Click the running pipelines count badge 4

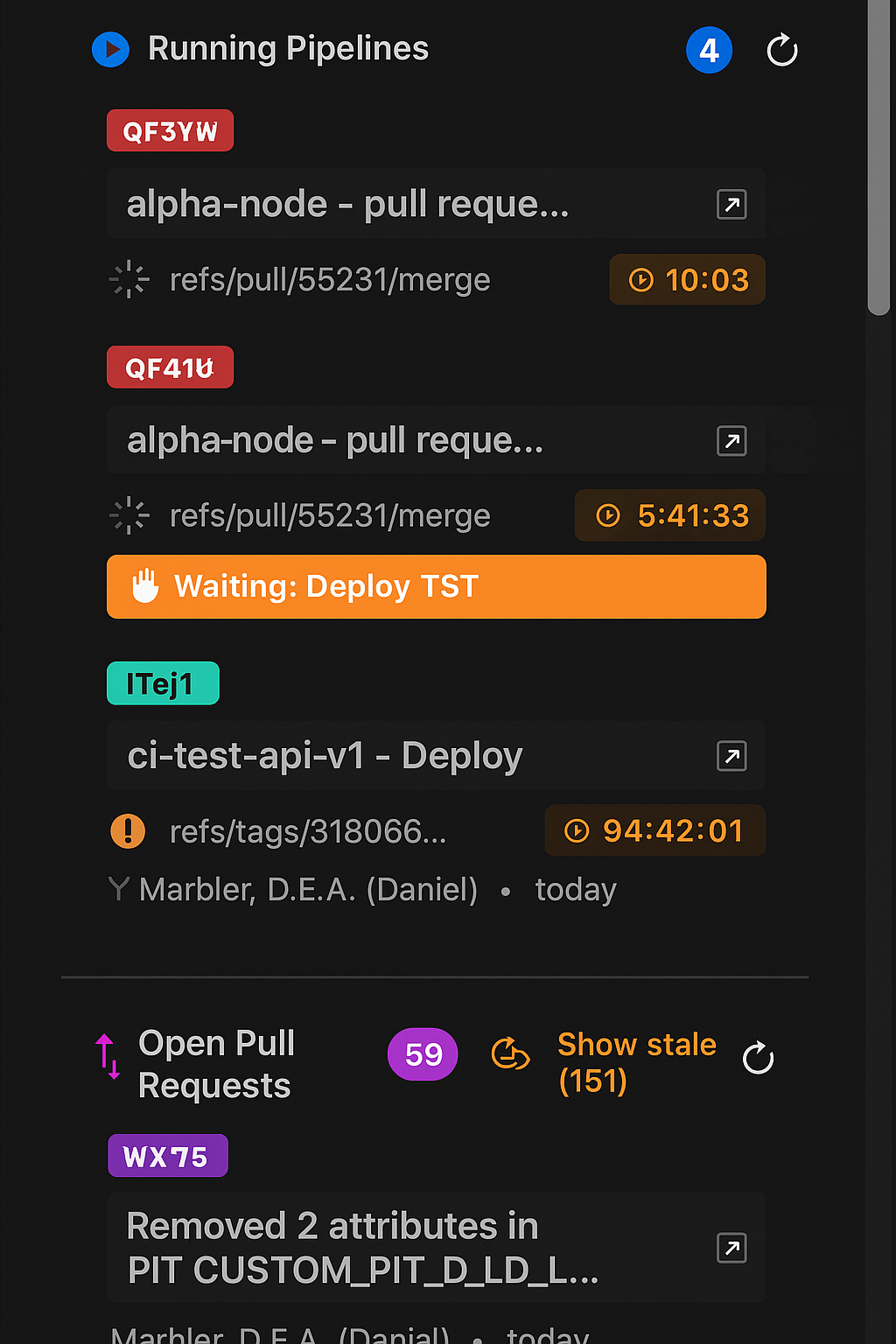pos(709,51)
